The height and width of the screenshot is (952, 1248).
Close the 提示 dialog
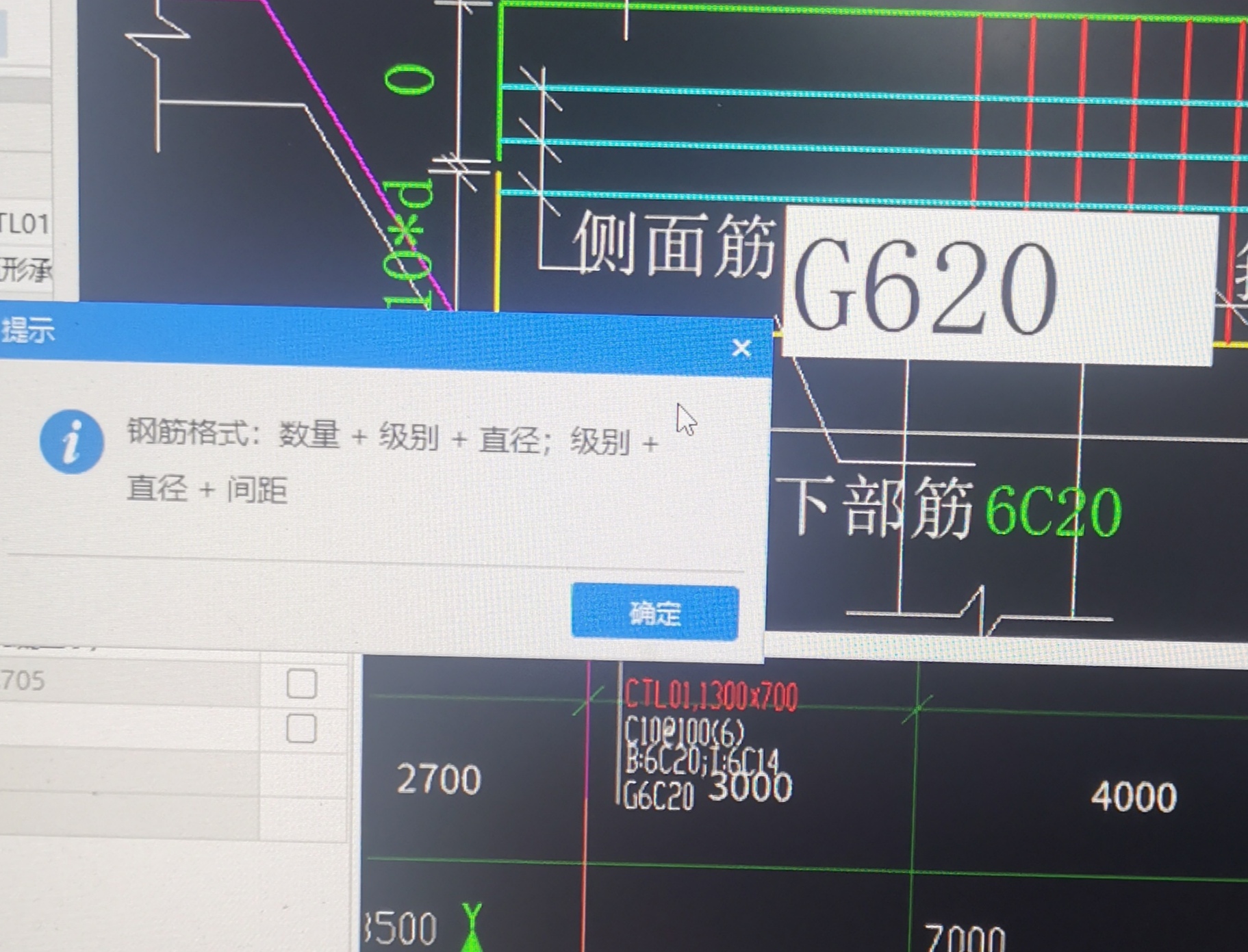click(741, 348)
